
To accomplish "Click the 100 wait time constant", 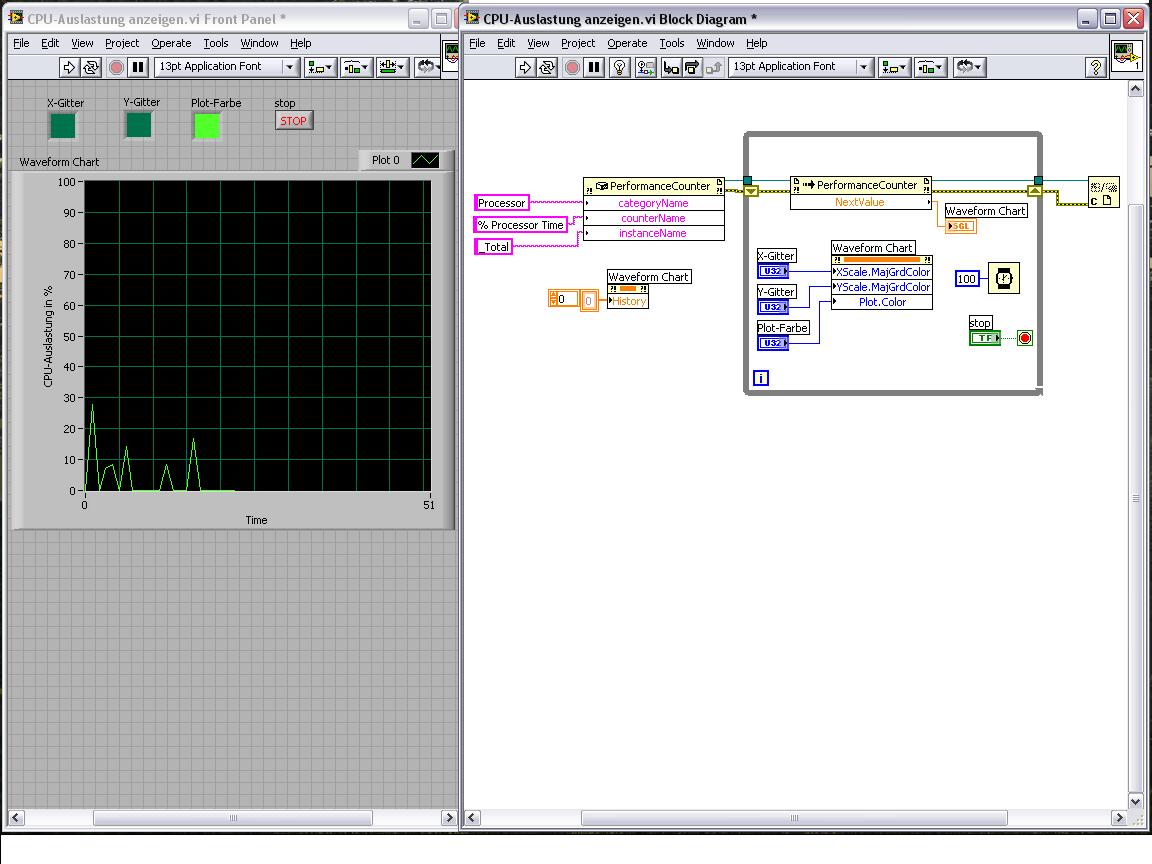I will (967, 279).
